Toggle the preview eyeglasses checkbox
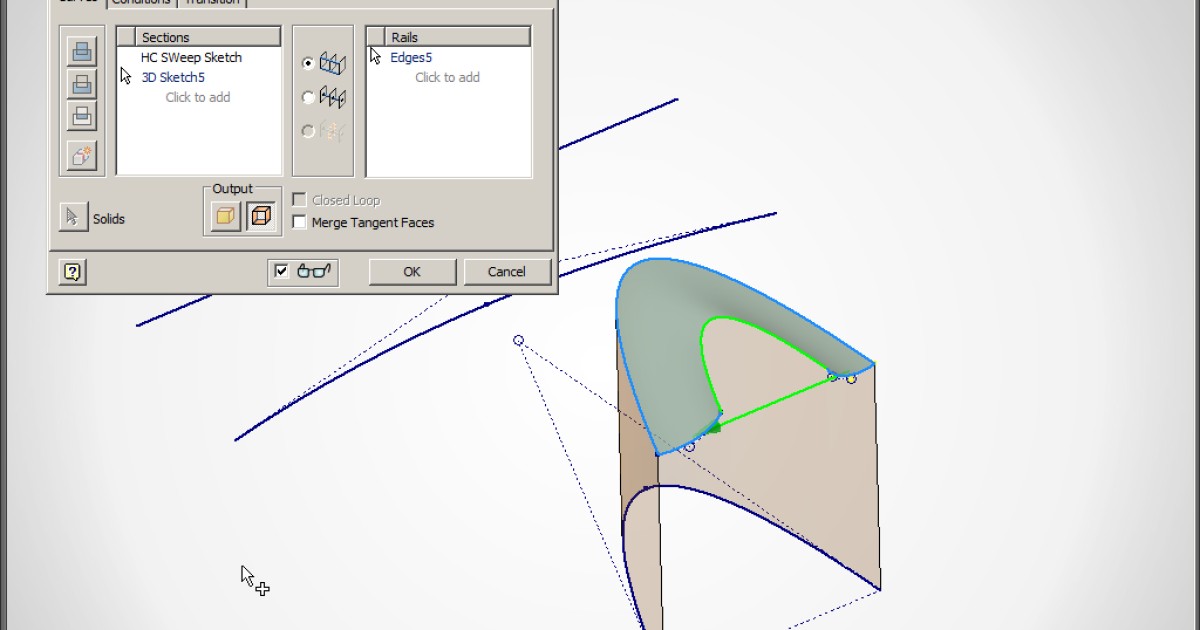 pos(283,272)
